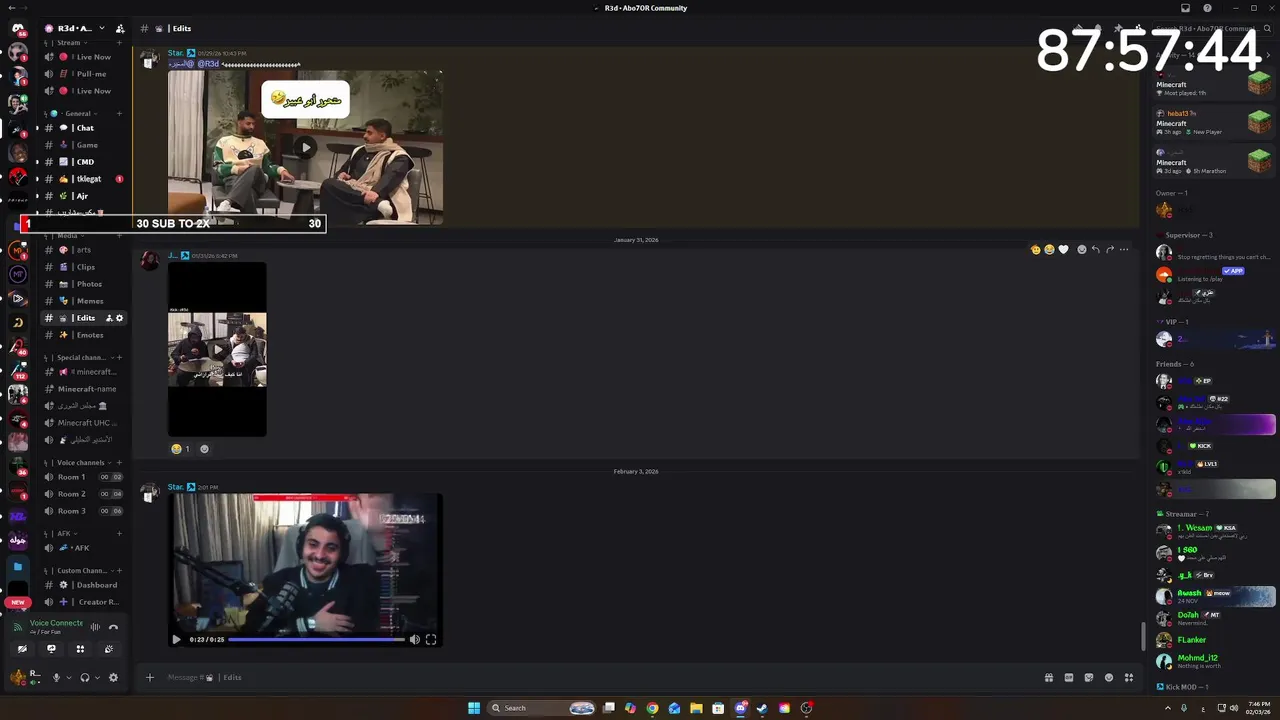Toggle headphone deafen
This screenshot has width=1280, height=720.
click(x=84, y=677)
